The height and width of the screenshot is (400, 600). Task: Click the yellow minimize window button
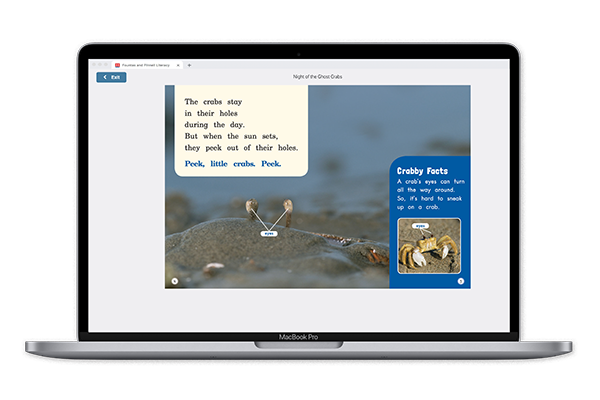pyautogui.click(x=99, y=64)
